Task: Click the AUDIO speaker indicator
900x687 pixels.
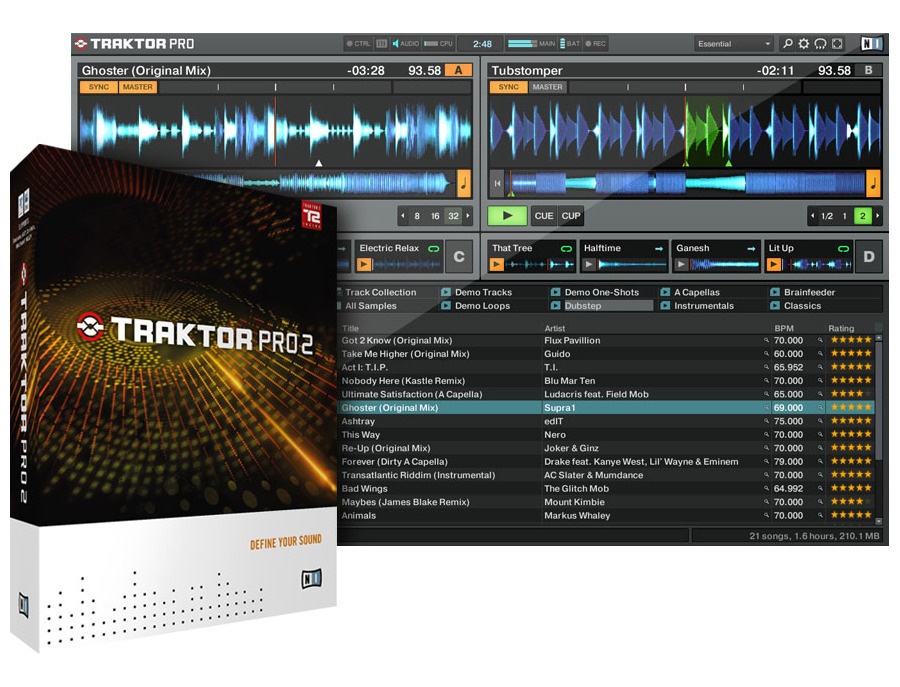Action: tap(406, 44)
